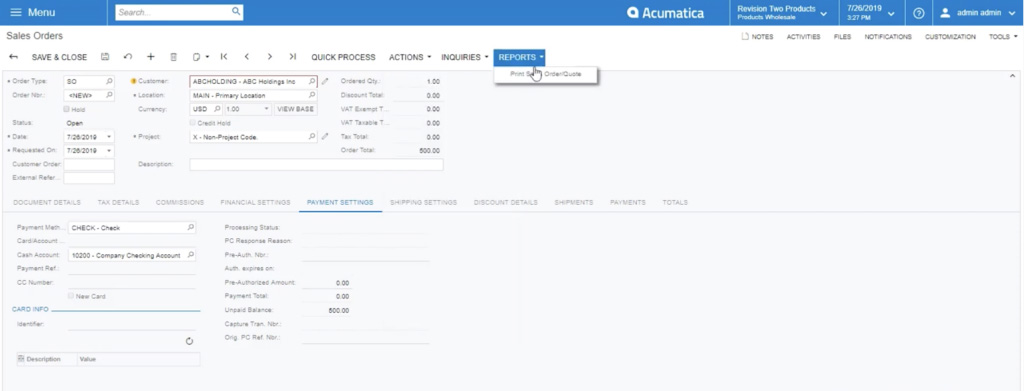
Task: Switch to the Tax Details tab
Action: click(118, 202)
